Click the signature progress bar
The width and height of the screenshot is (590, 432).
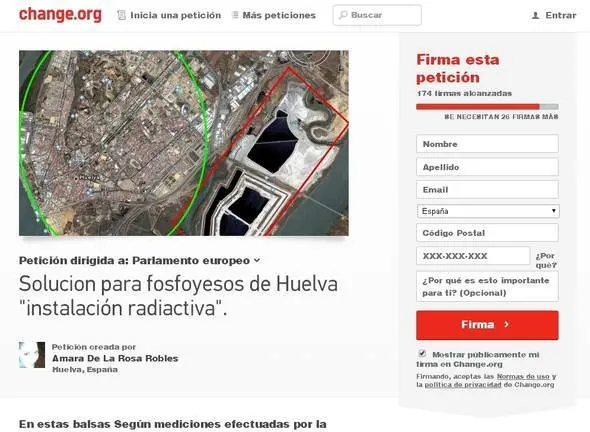pos(487,107)
